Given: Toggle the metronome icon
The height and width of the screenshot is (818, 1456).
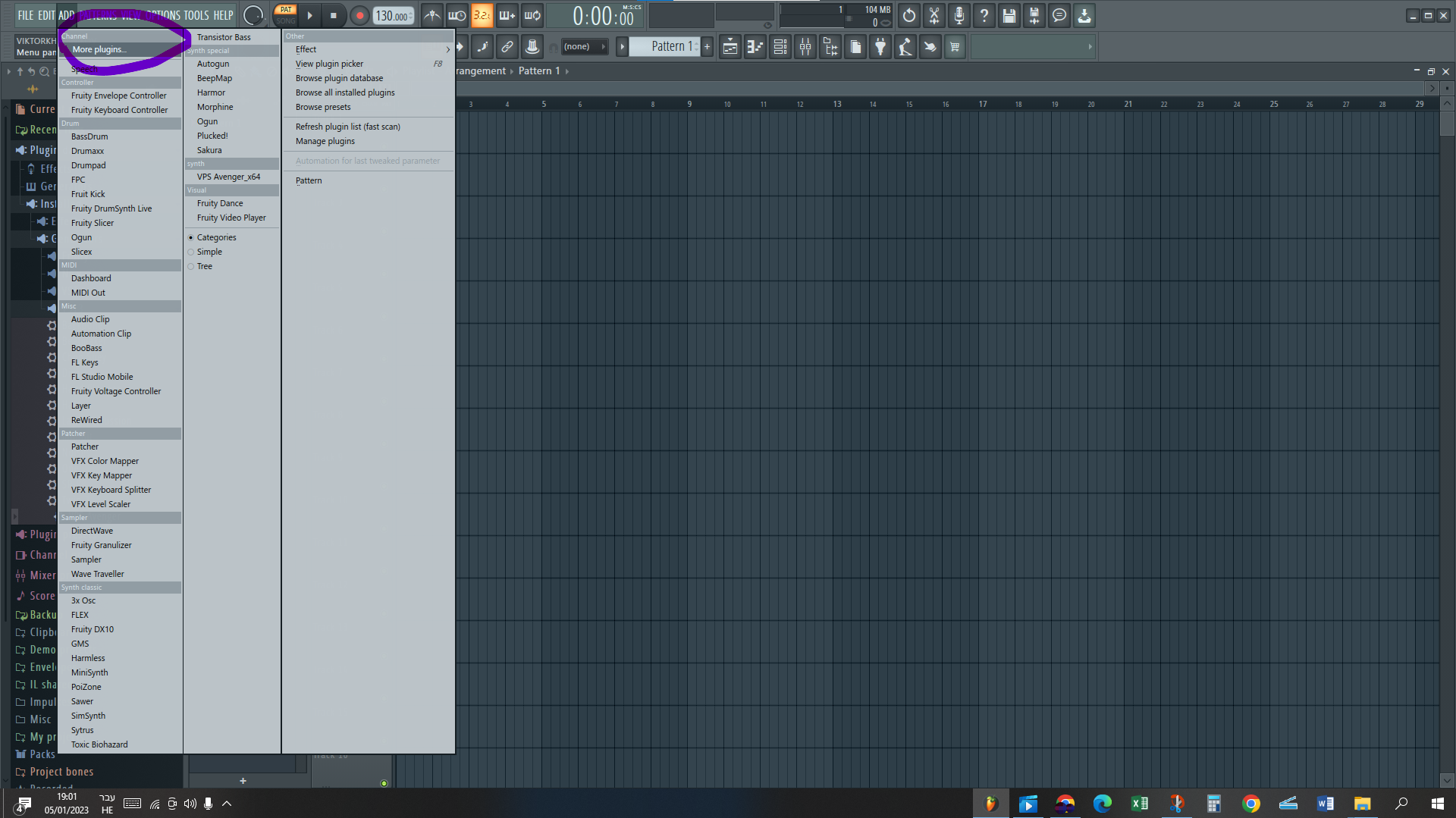Looking at the screenshot, I should pos(431,15).
